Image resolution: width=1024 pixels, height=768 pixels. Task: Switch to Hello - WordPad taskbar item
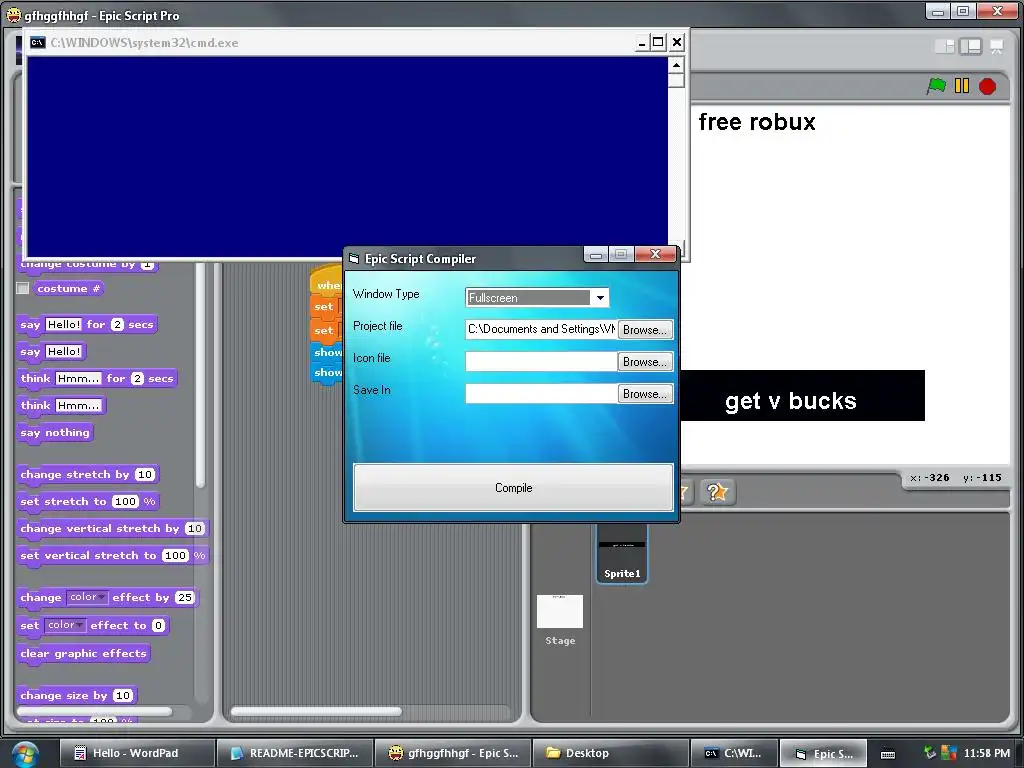click(x=137, y=753)
